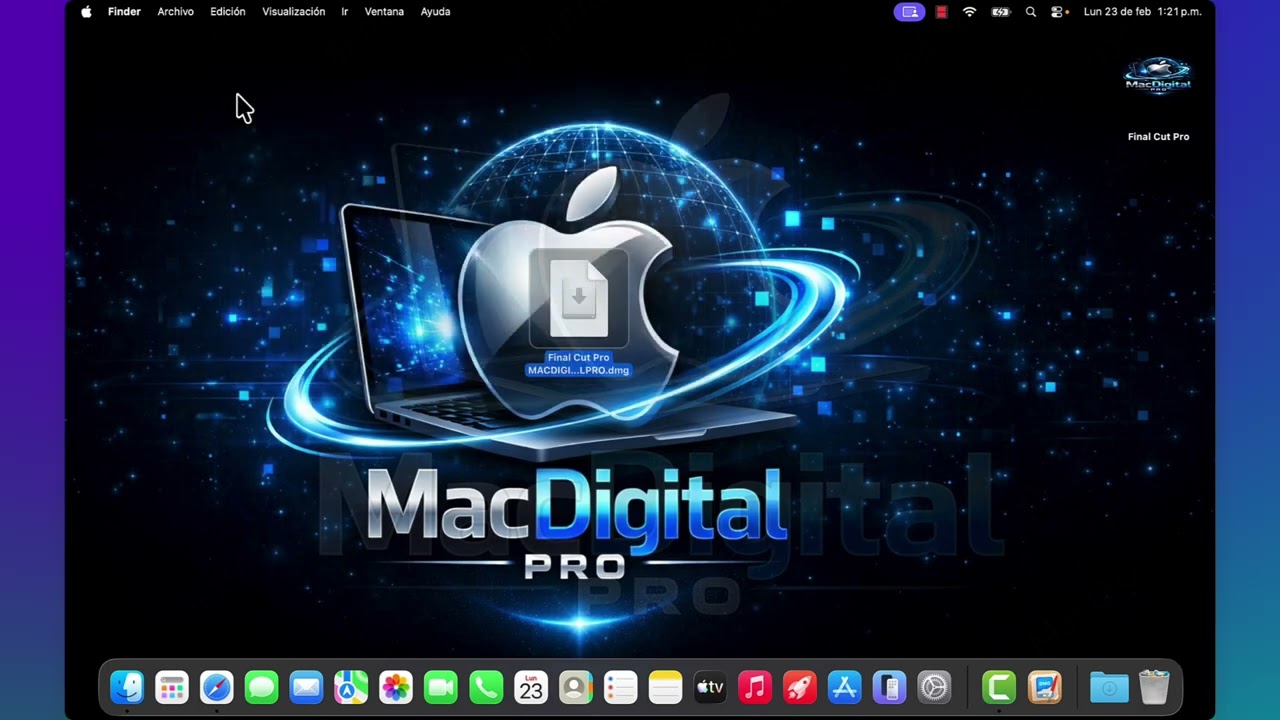Open the Ir menu

(345, 12)
